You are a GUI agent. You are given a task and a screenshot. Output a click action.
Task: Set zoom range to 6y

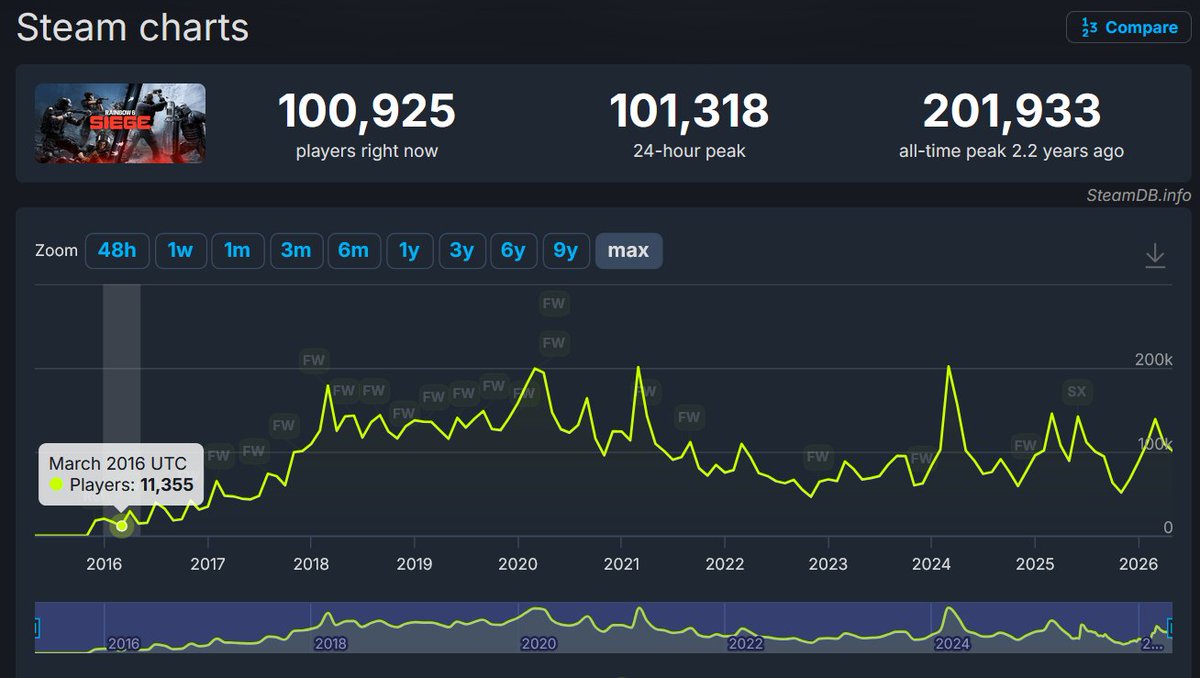click(x=514, y=251)
